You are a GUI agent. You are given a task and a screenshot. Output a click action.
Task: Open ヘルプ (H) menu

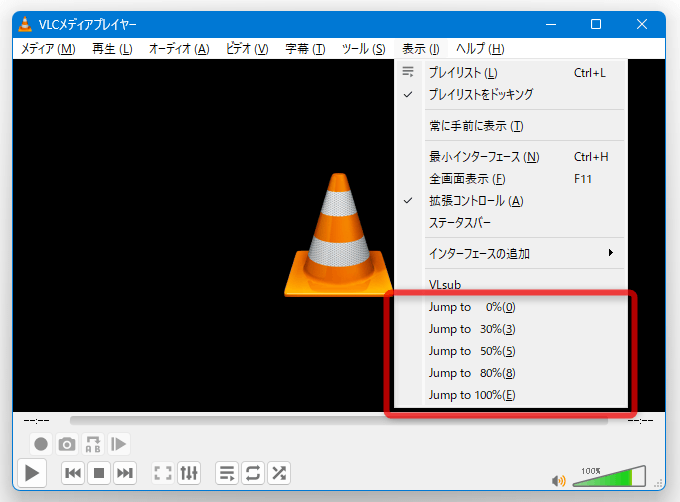(x=480, y=49)
